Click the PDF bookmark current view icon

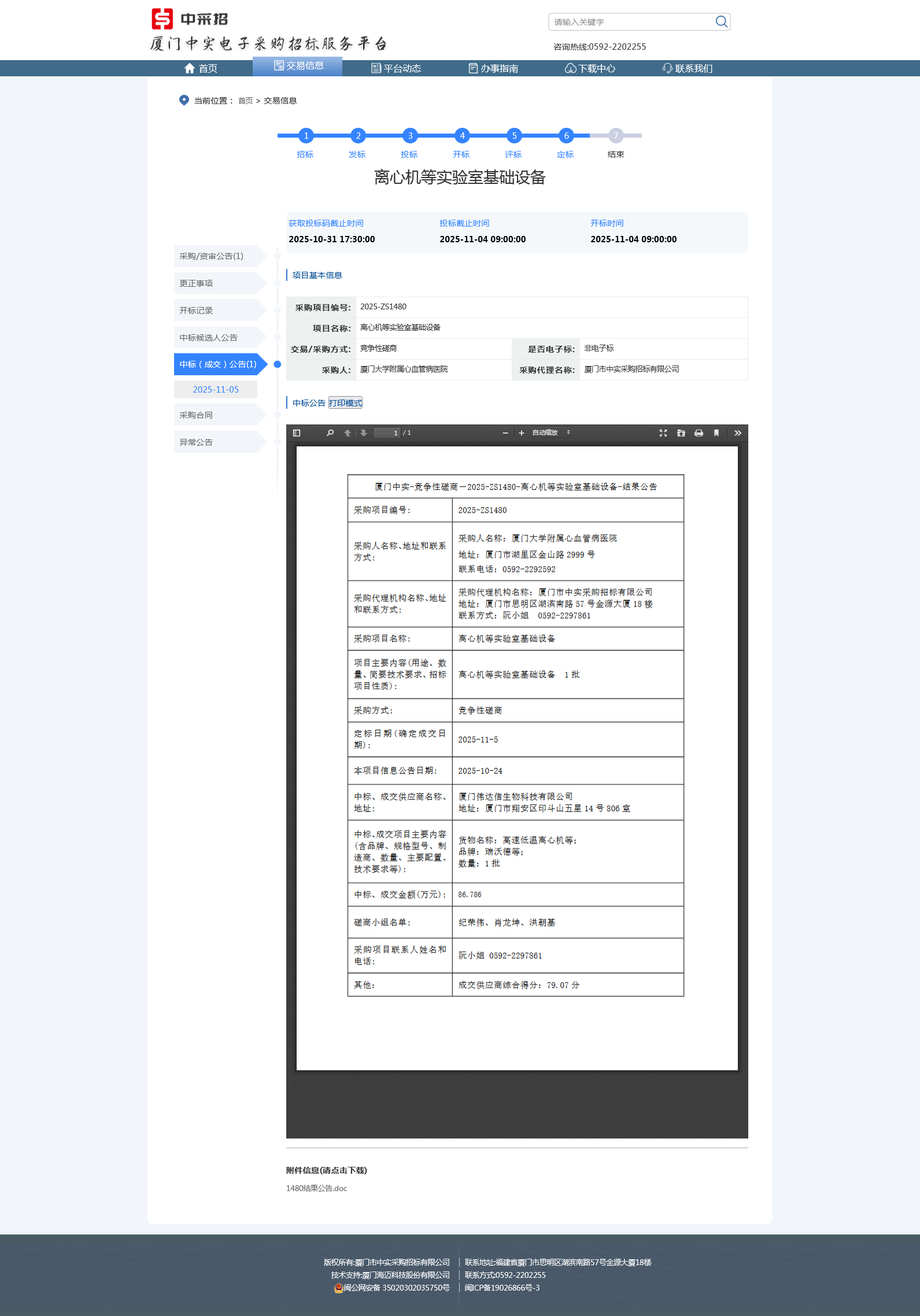(716, 433)
